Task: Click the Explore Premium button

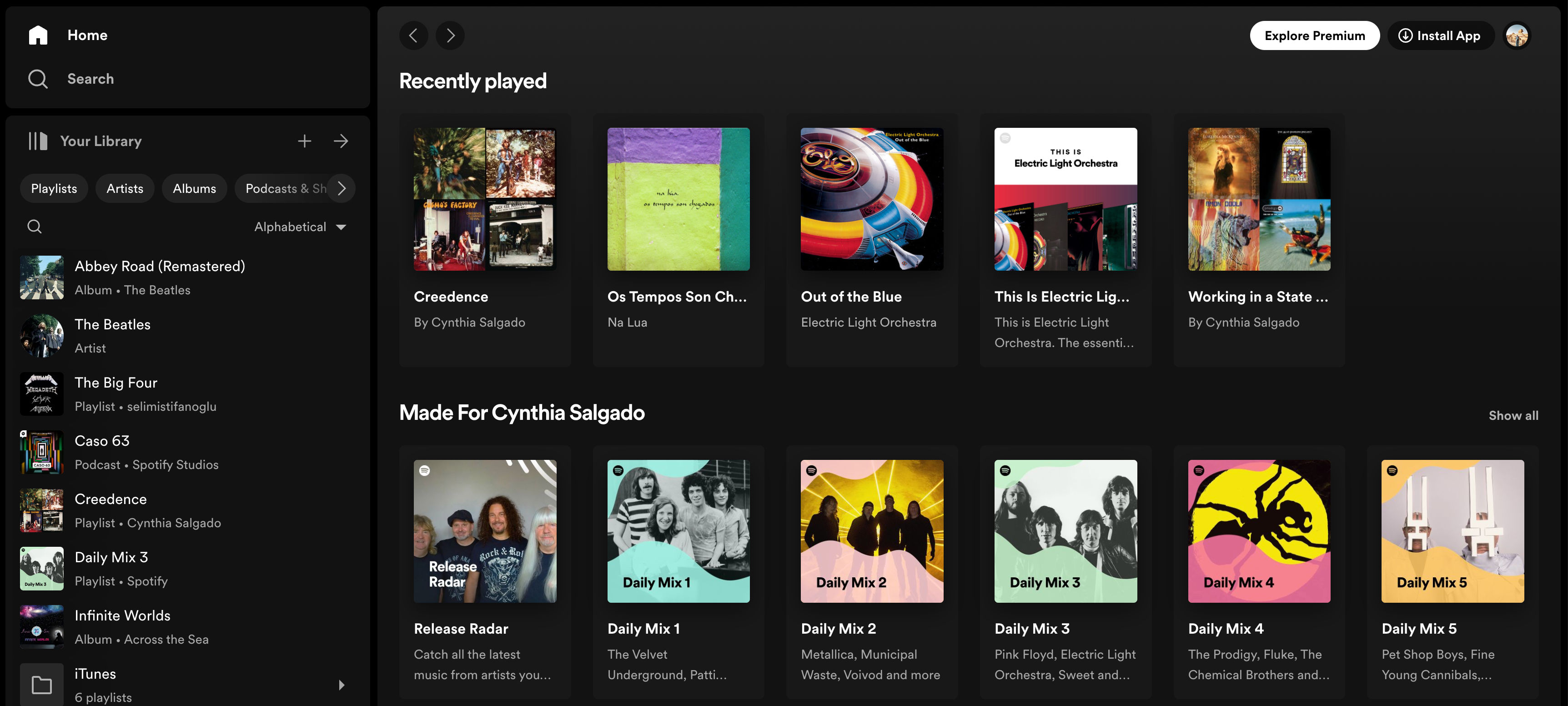Action: tap(1314, 35)
